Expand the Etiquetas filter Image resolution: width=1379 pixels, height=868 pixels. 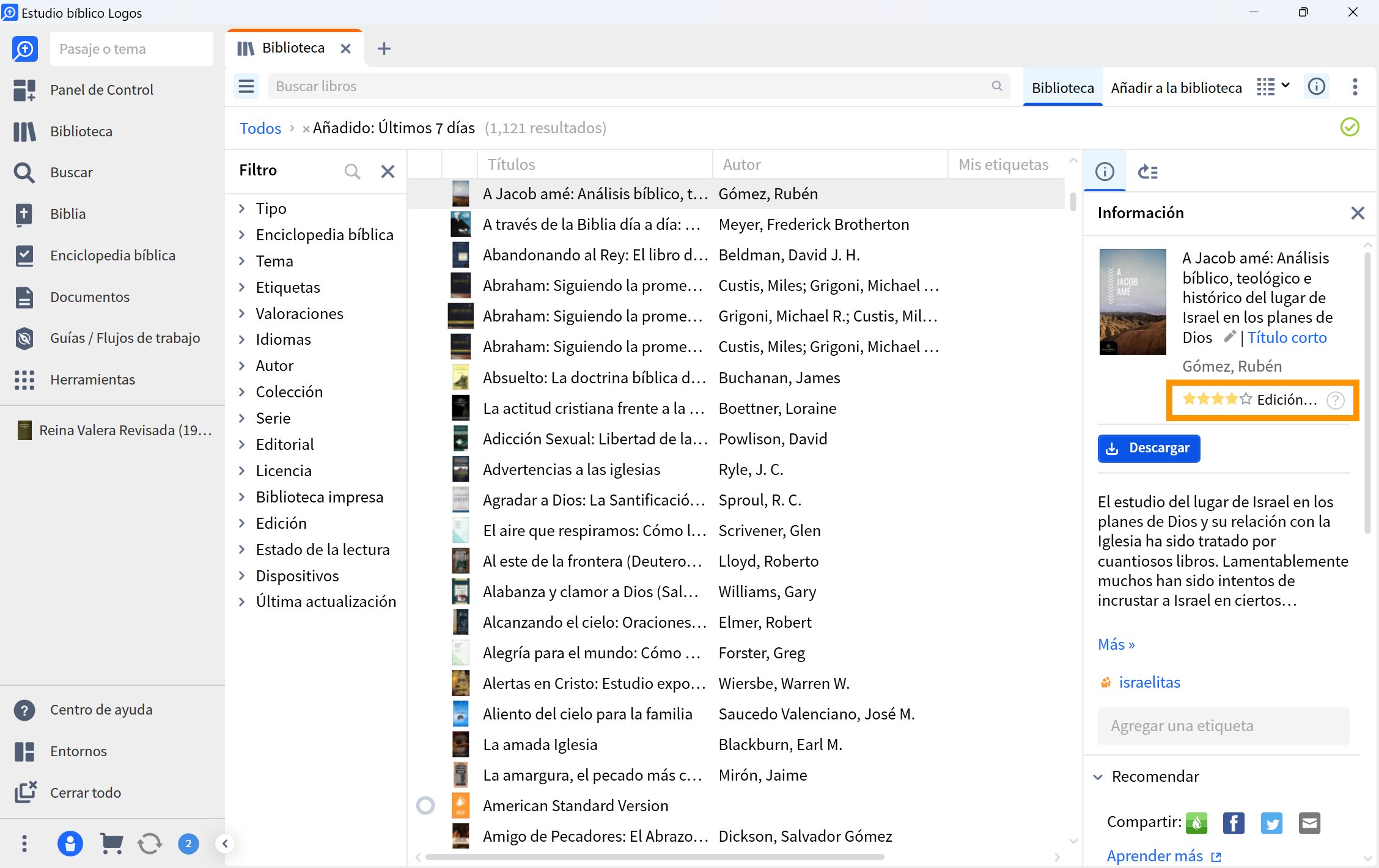coord(242,287)
